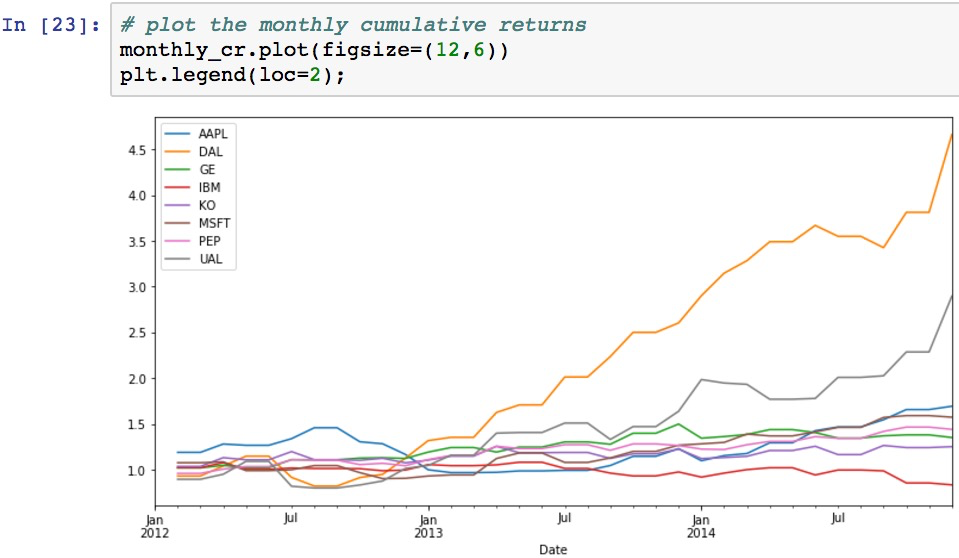Click the DAL orange legend swatch
The image size is (959, 558).
pyautogui.click(x=178, y=151)
